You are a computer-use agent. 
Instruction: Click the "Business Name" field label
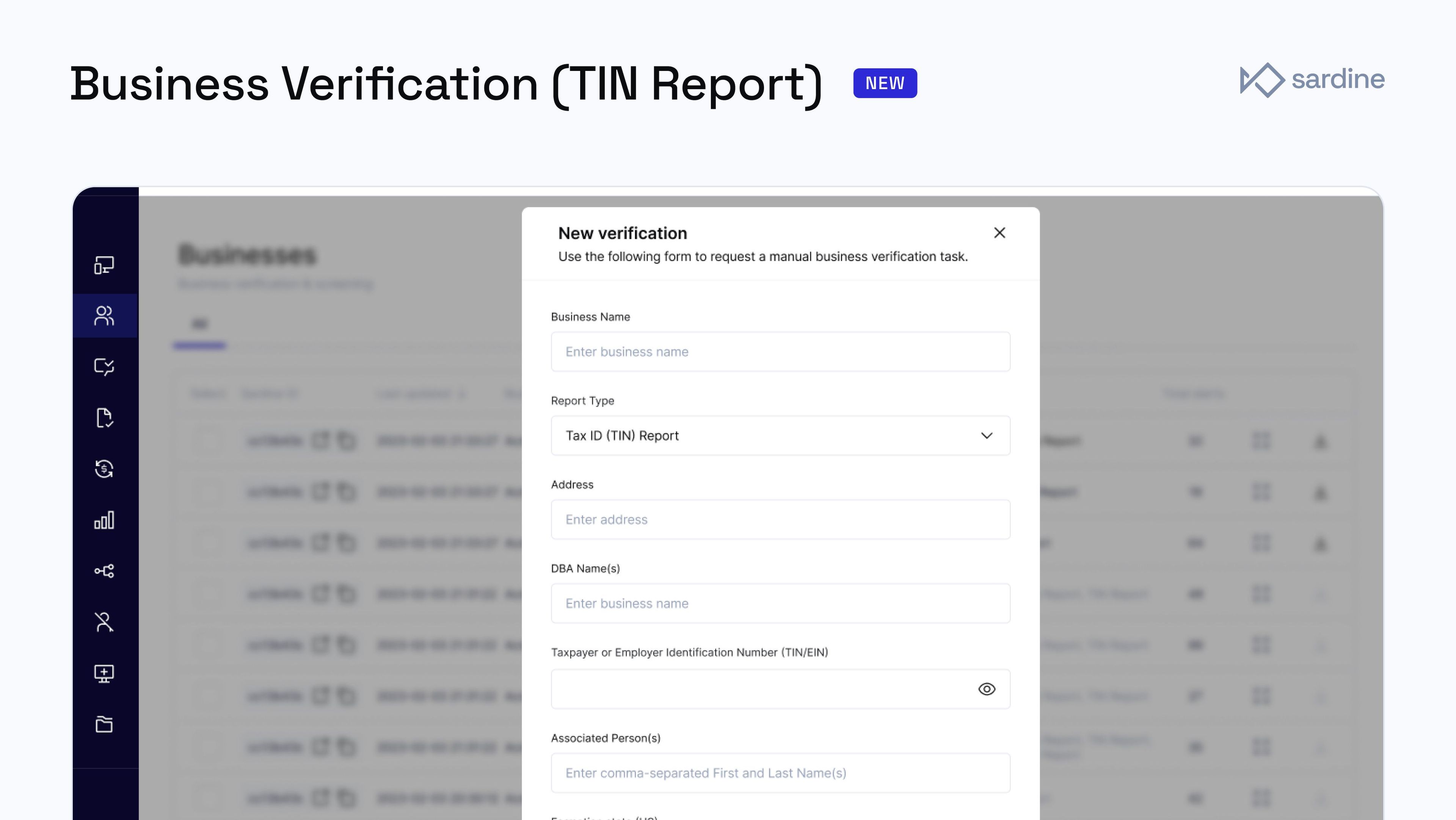(x=590, y=317)
